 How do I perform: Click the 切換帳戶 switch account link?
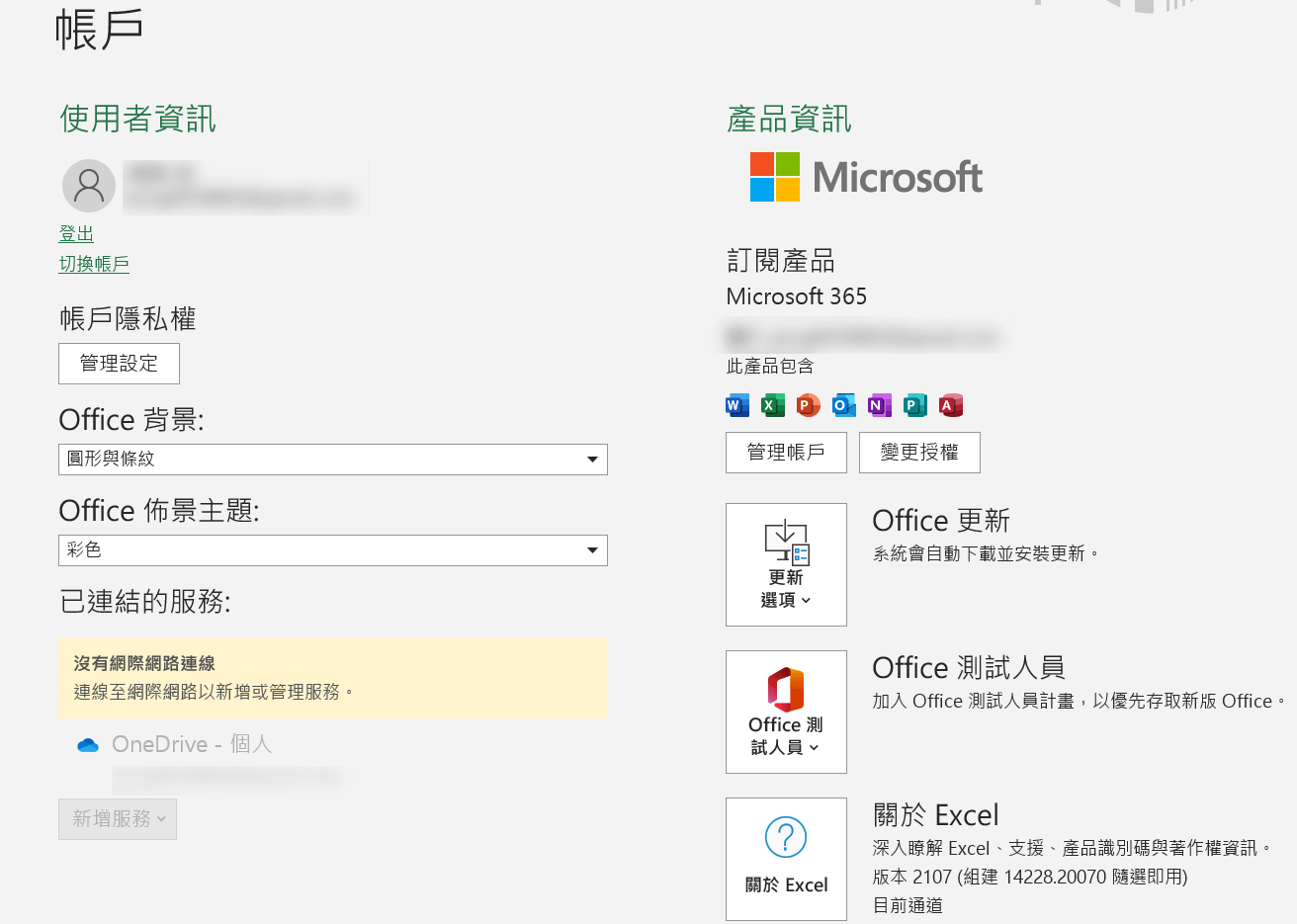[x=94, y=264]
